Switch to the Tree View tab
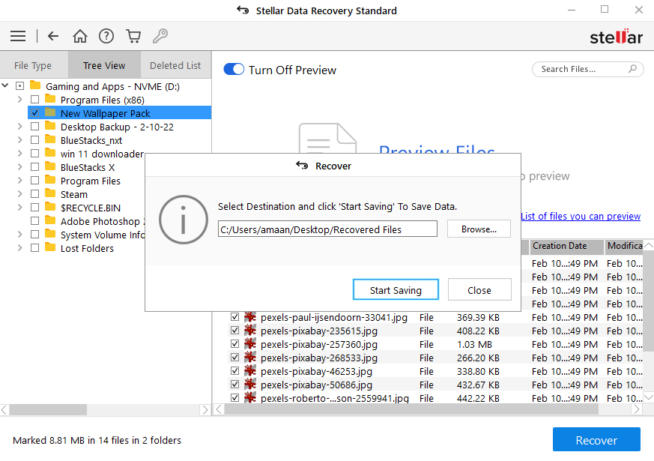The width and height of the screenshot is (654, 461). point(104,65)
